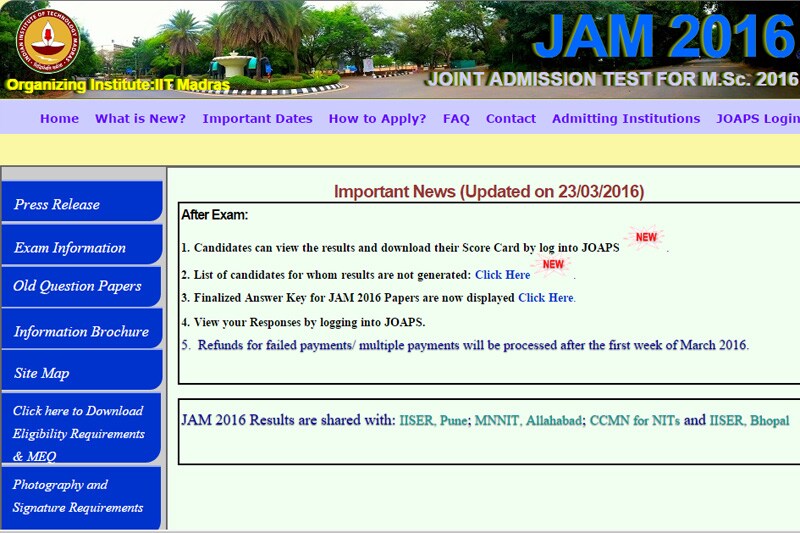
Task: Open What is New? page
Action: (140, 118)
